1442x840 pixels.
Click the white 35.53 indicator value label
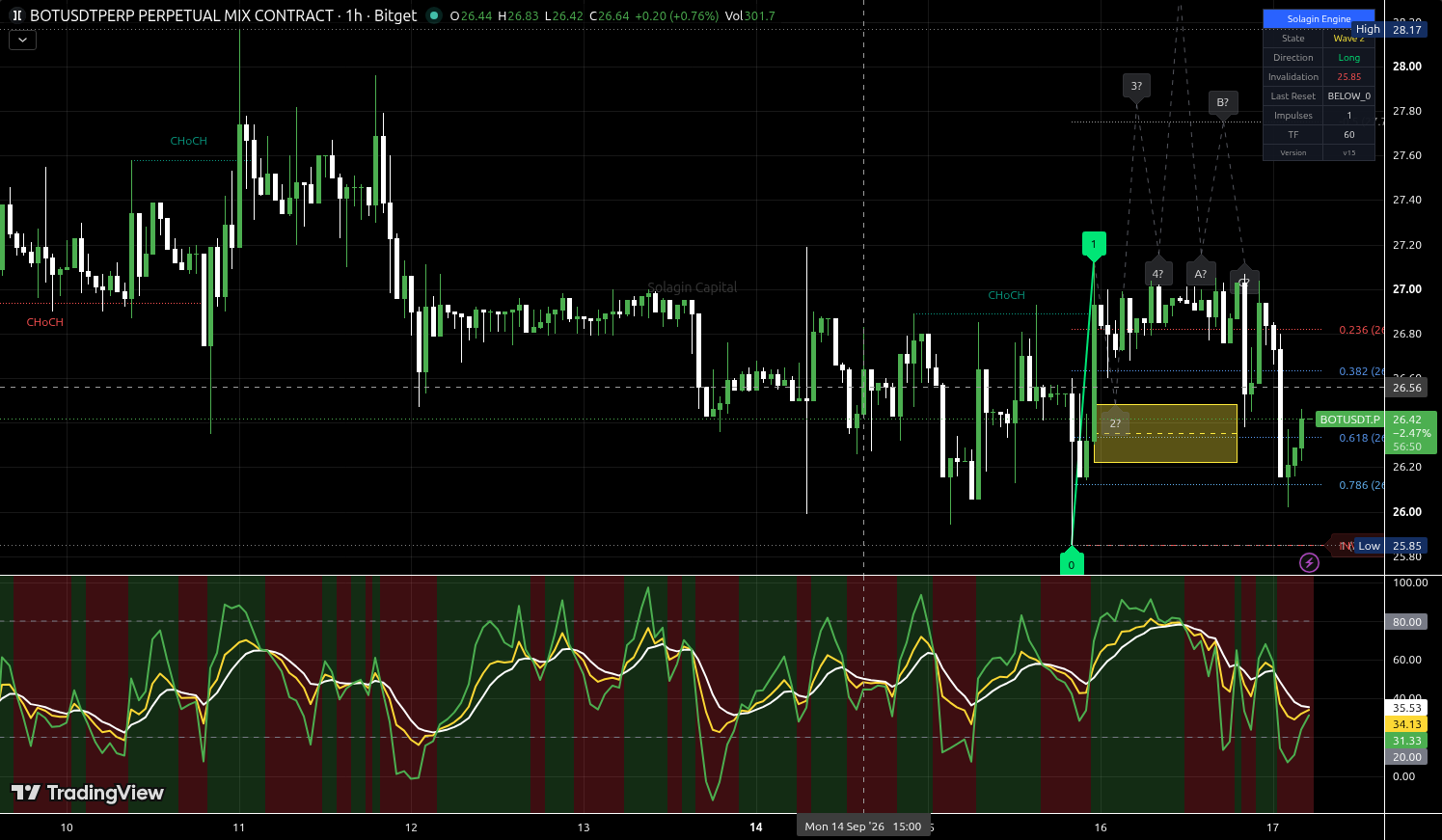[1407, 708]
